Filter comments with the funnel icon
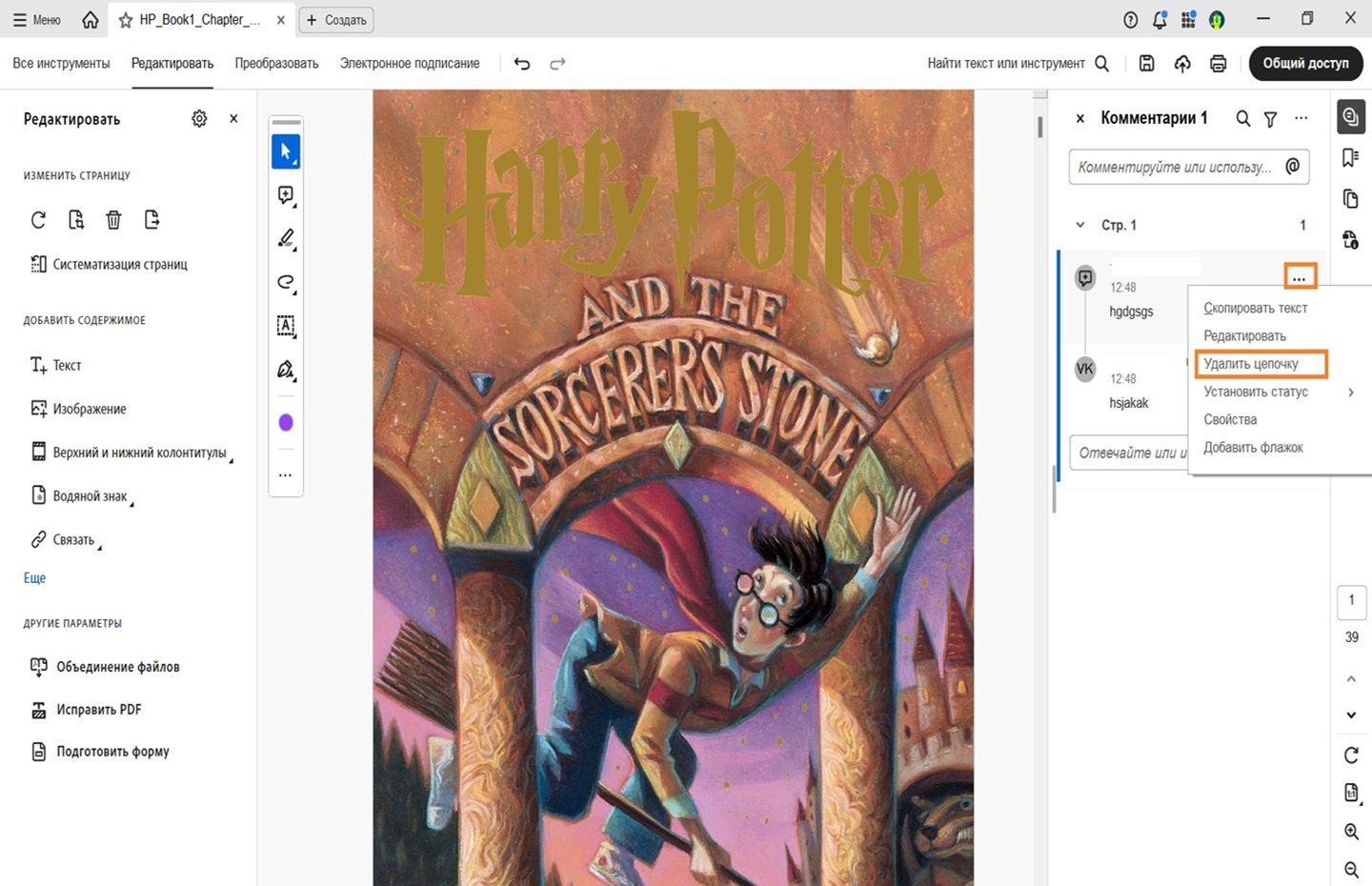Image resolution: width=1372 pixels, height=886 pixels. tap(1270, 119)
